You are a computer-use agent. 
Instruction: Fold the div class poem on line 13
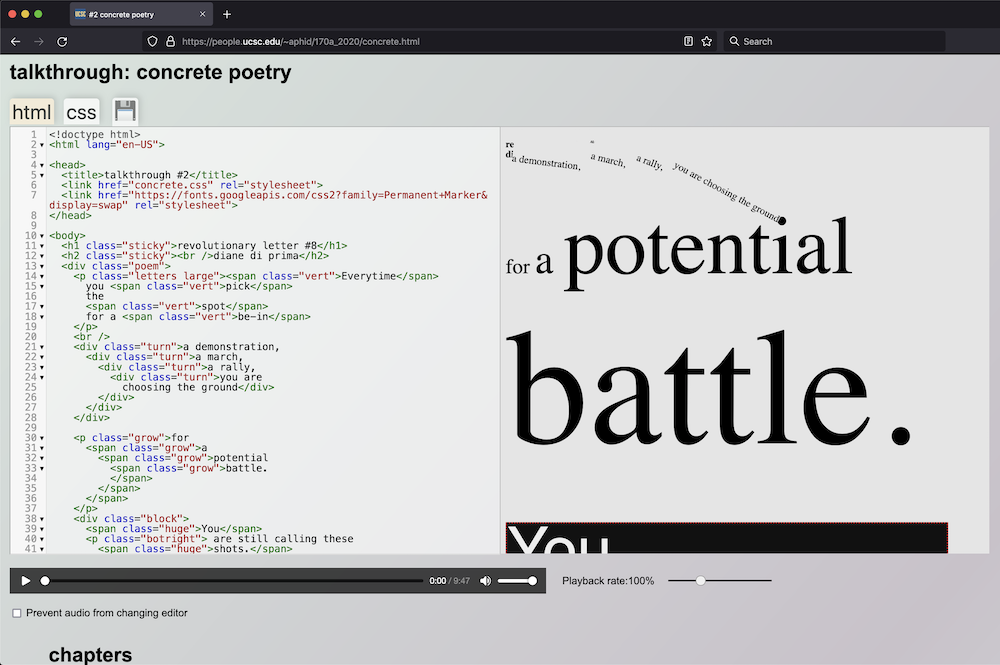coord(41,266)
